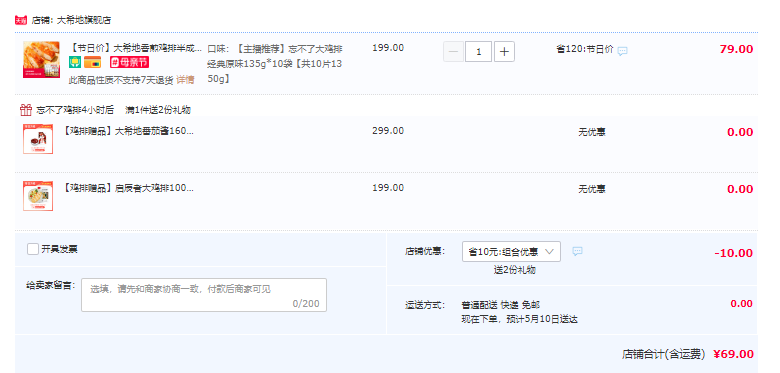Click the green service badge icon
Image resolution: width=780 pixels, height=373 pixels.
click(75, 62)
